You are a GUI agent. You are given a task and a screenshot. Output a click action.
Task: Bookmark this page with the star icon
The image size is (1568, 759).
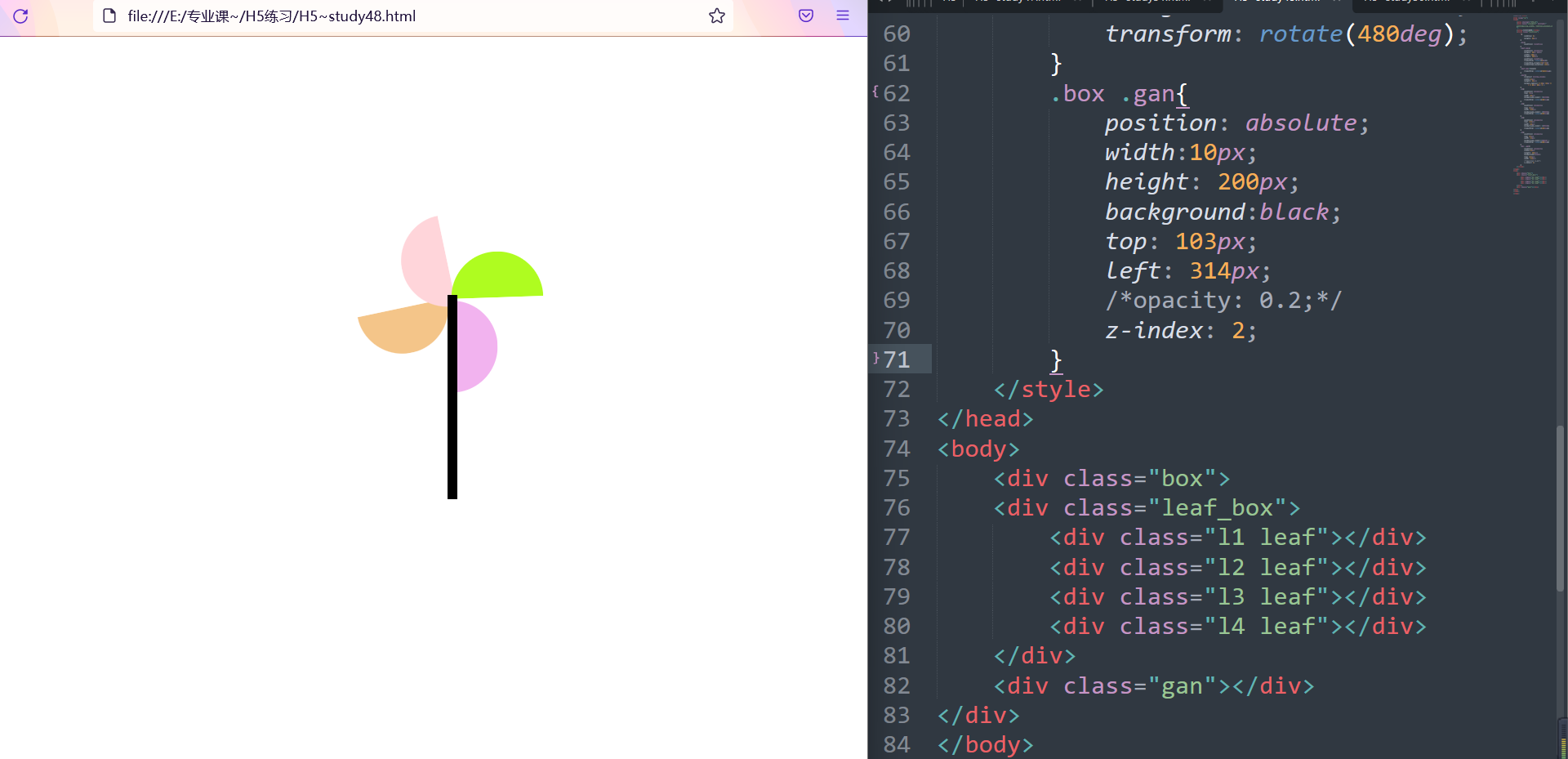717,16
